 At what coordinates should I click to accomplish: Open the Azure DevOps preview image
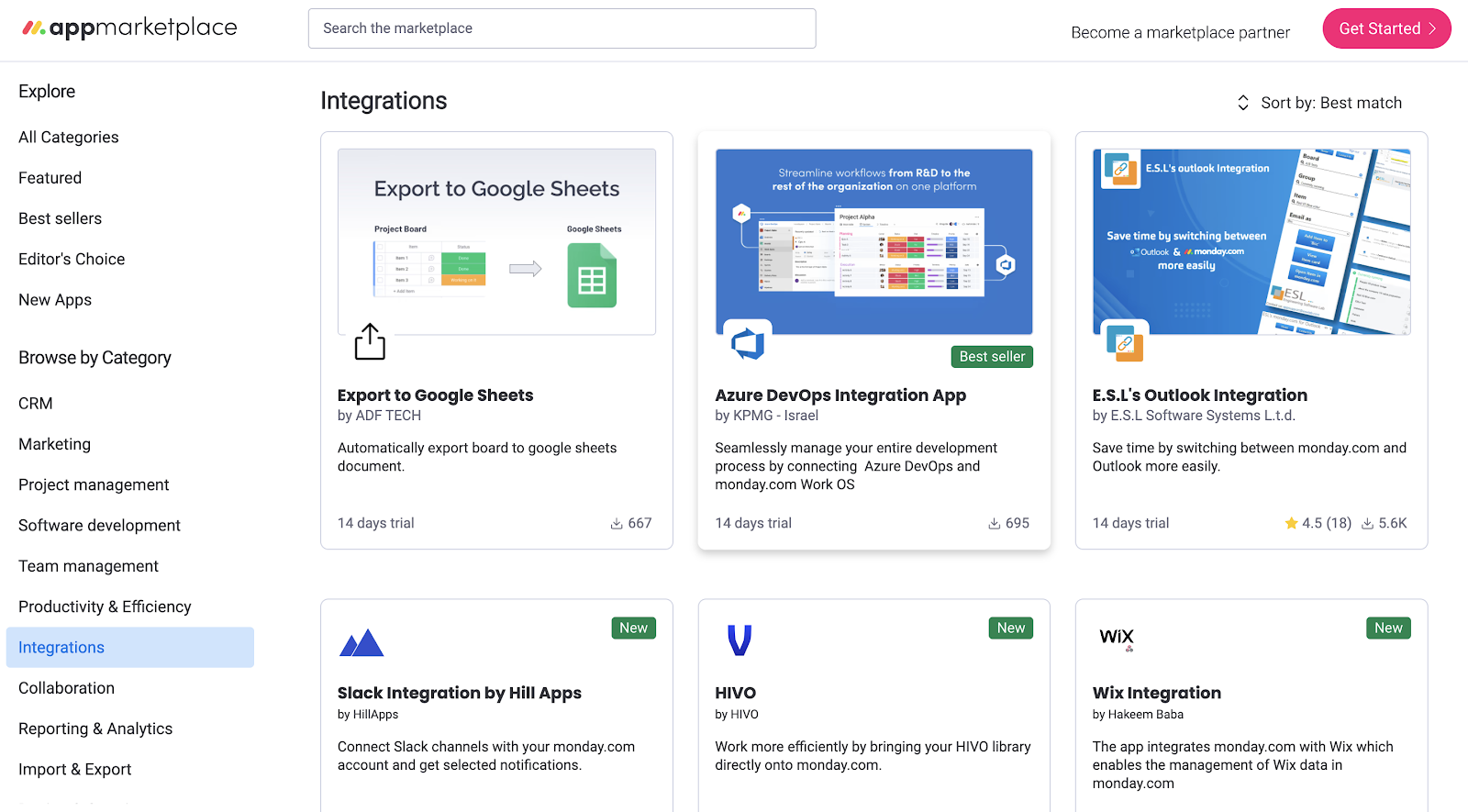pyautogui.click(x=874, y=241)
